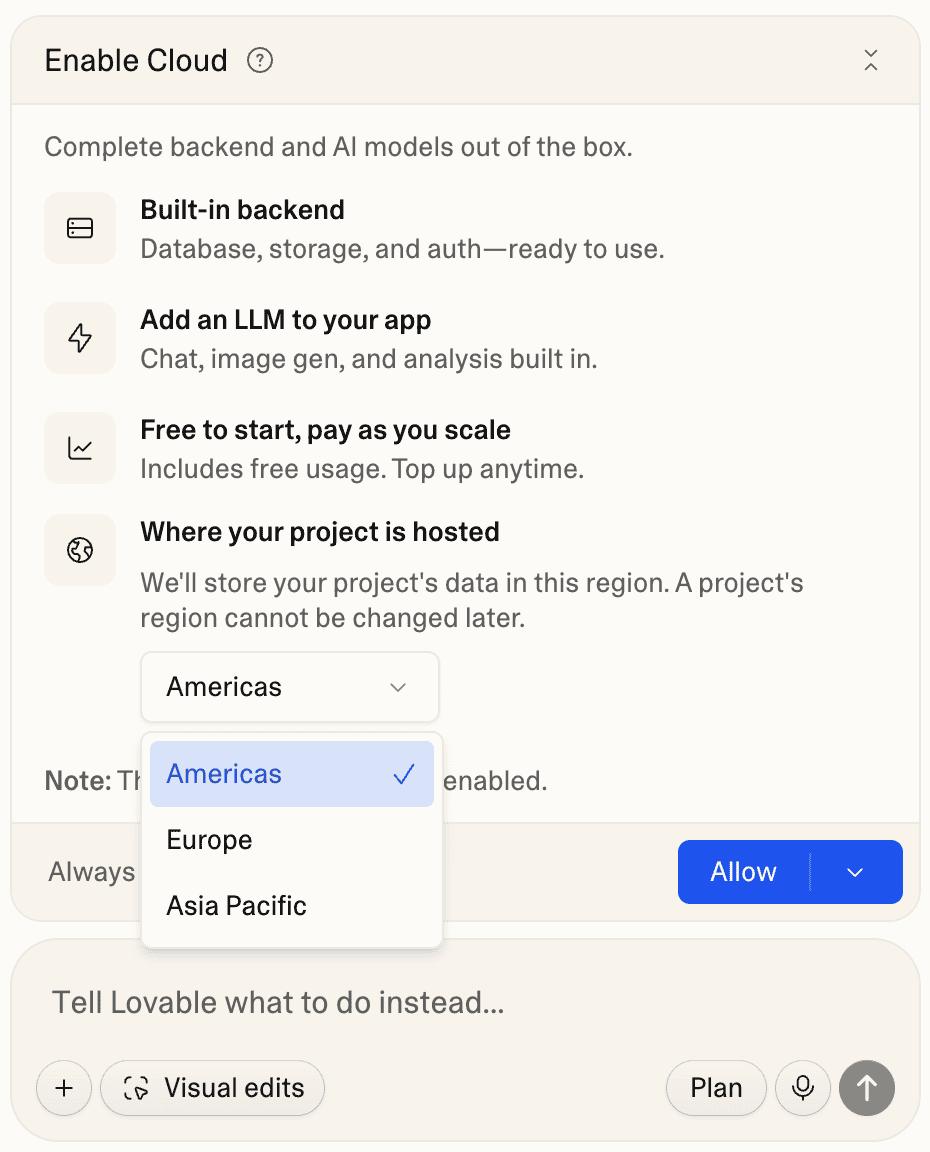Select the lightning bolt LLM icon
930x1152 pixels.
[79, 338]
